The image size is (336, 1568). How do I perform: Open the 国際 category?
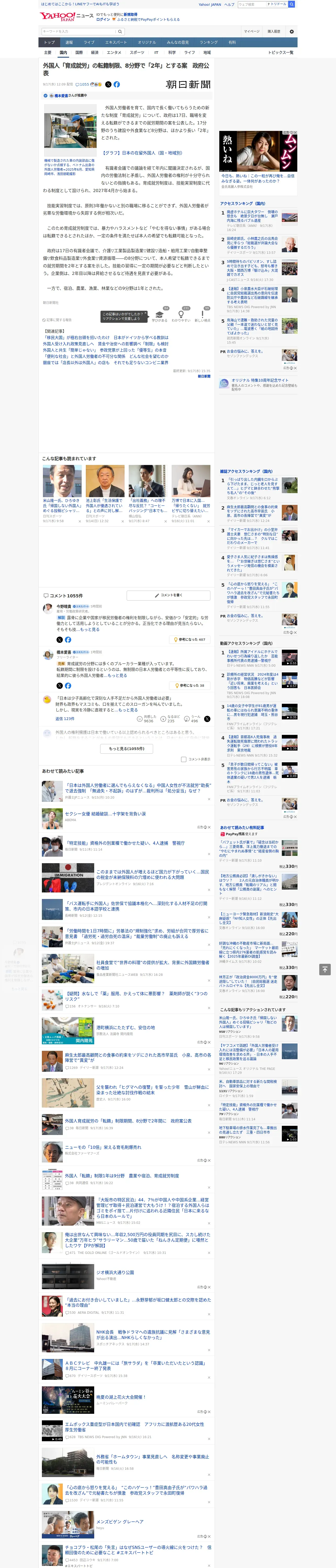[x=79, y=53]
